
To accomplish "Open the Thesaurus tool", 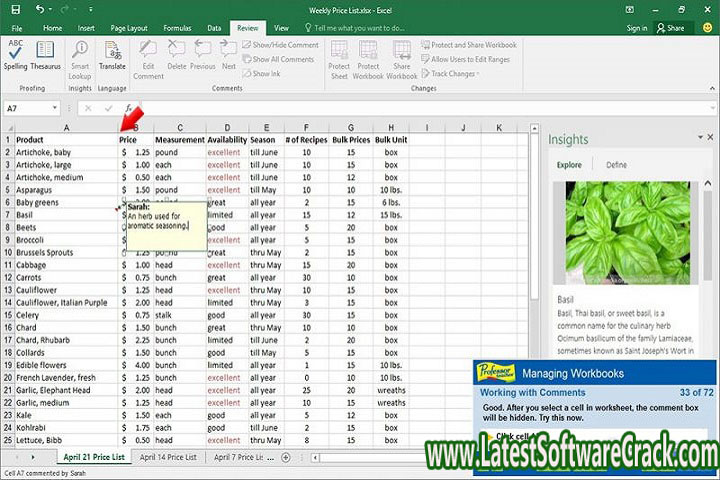I will click(45, 55).
